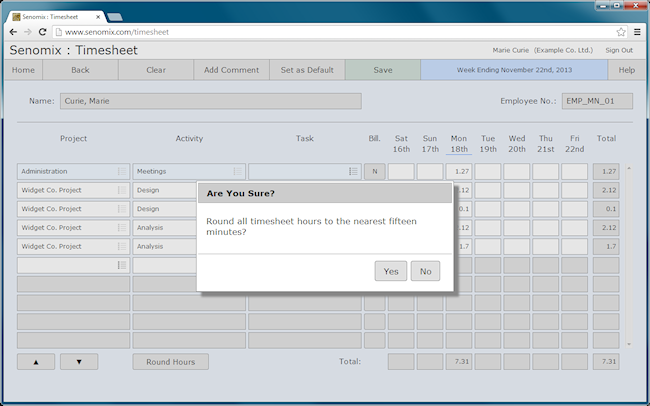Click the Monday 1.27 hours cell
The image size is (650, 406).
[459, 171]
